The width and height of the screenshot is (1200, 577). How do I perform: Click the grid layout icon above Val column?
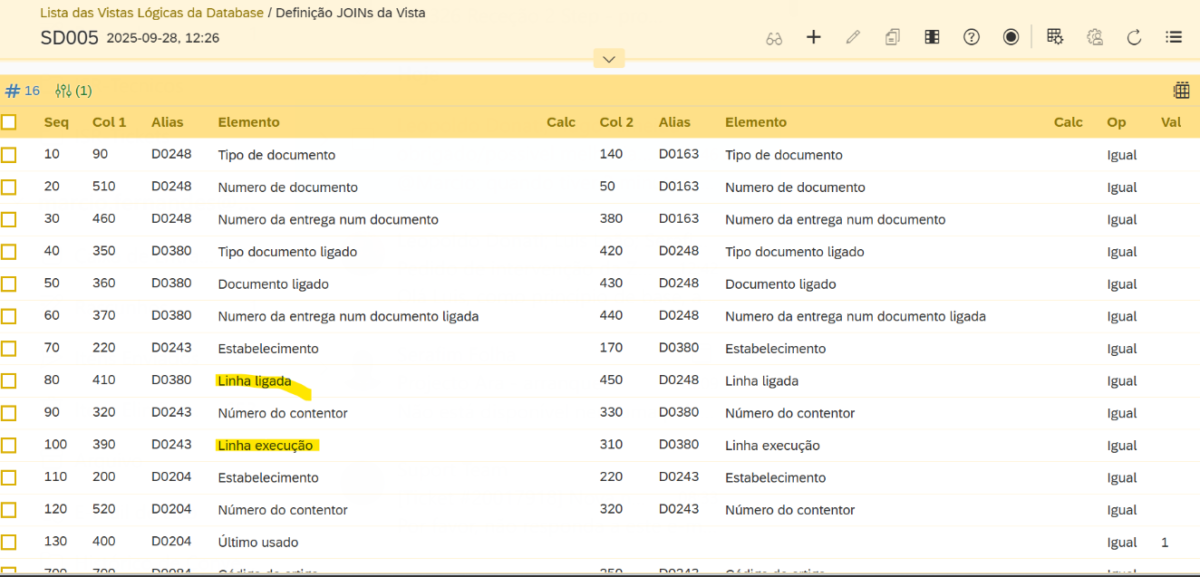[1181, 91]
